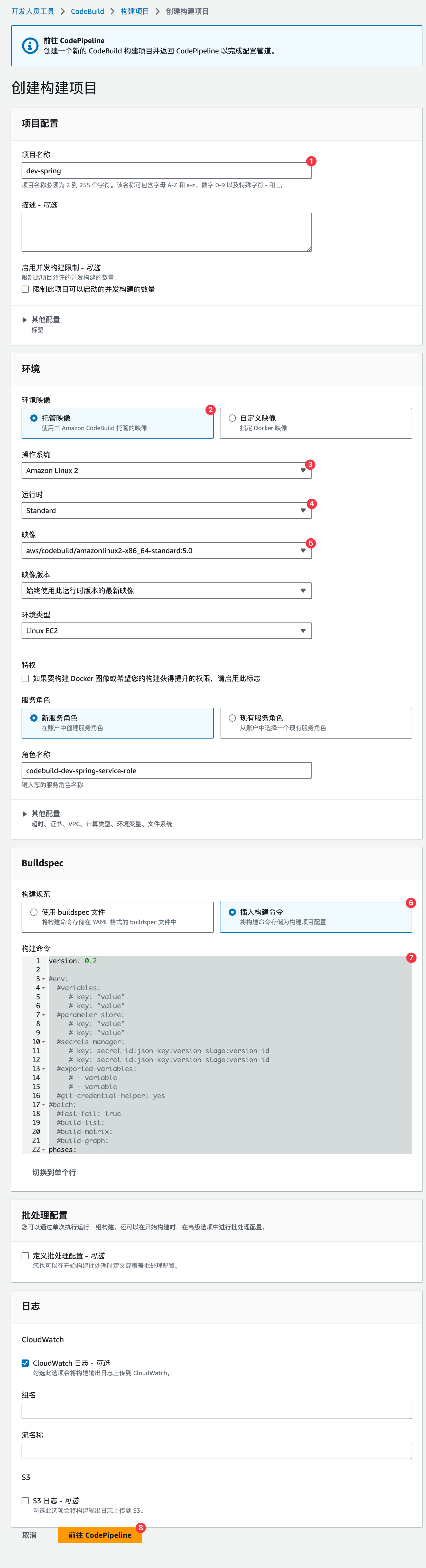426x1568 pixels.
Task: Click the 取消 button
Action: 29,1535
